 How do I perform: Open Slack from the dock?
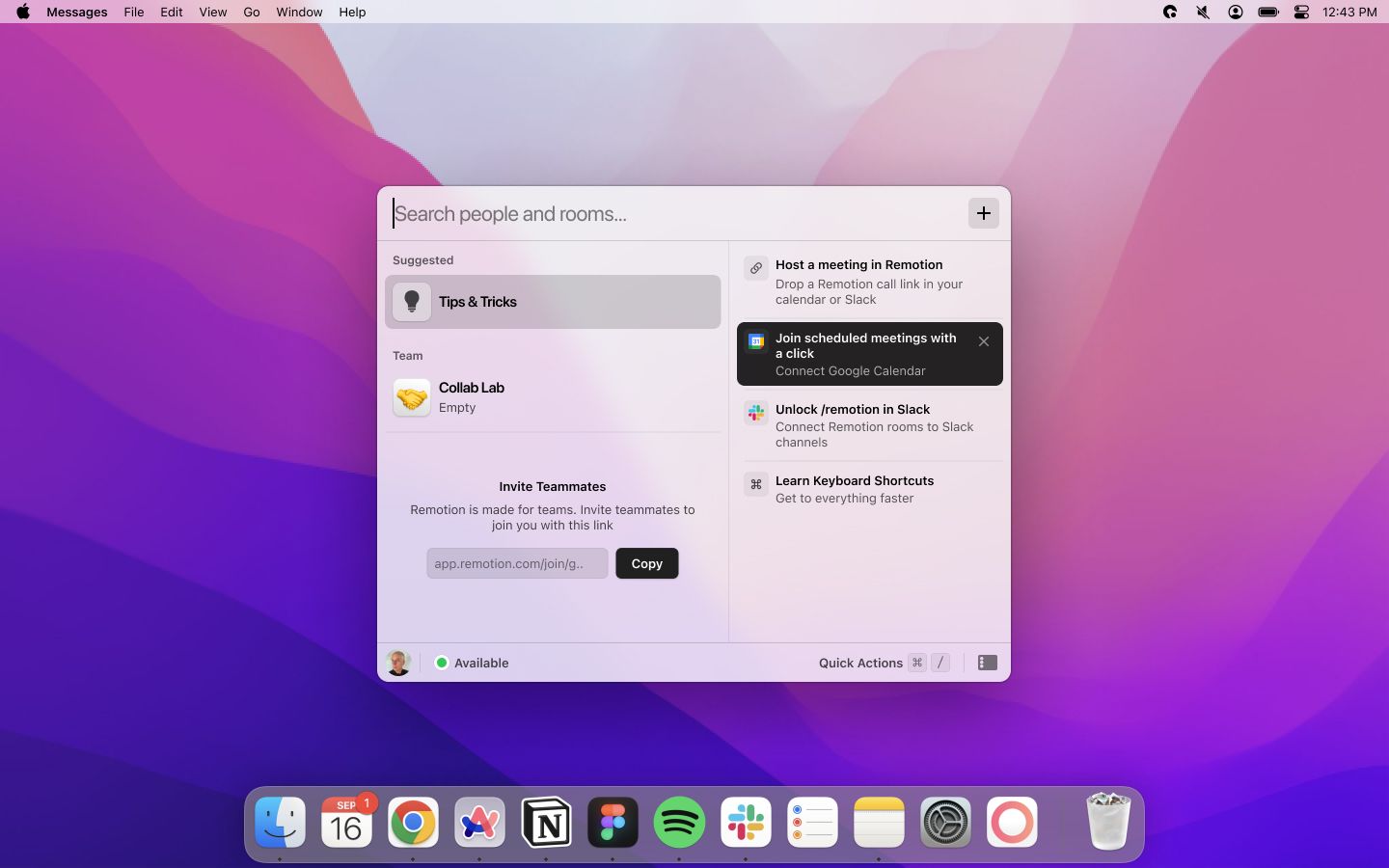(746, 823)
